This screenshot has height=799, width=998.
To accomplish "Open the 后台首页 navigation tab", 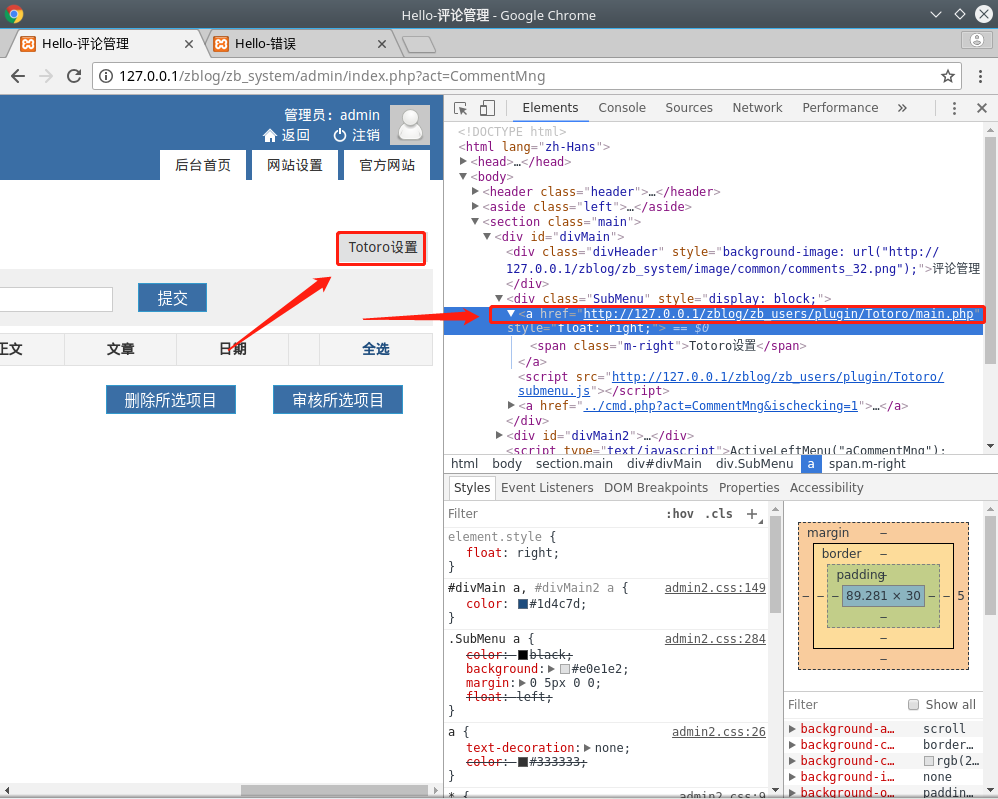I will tap(203, 166).
